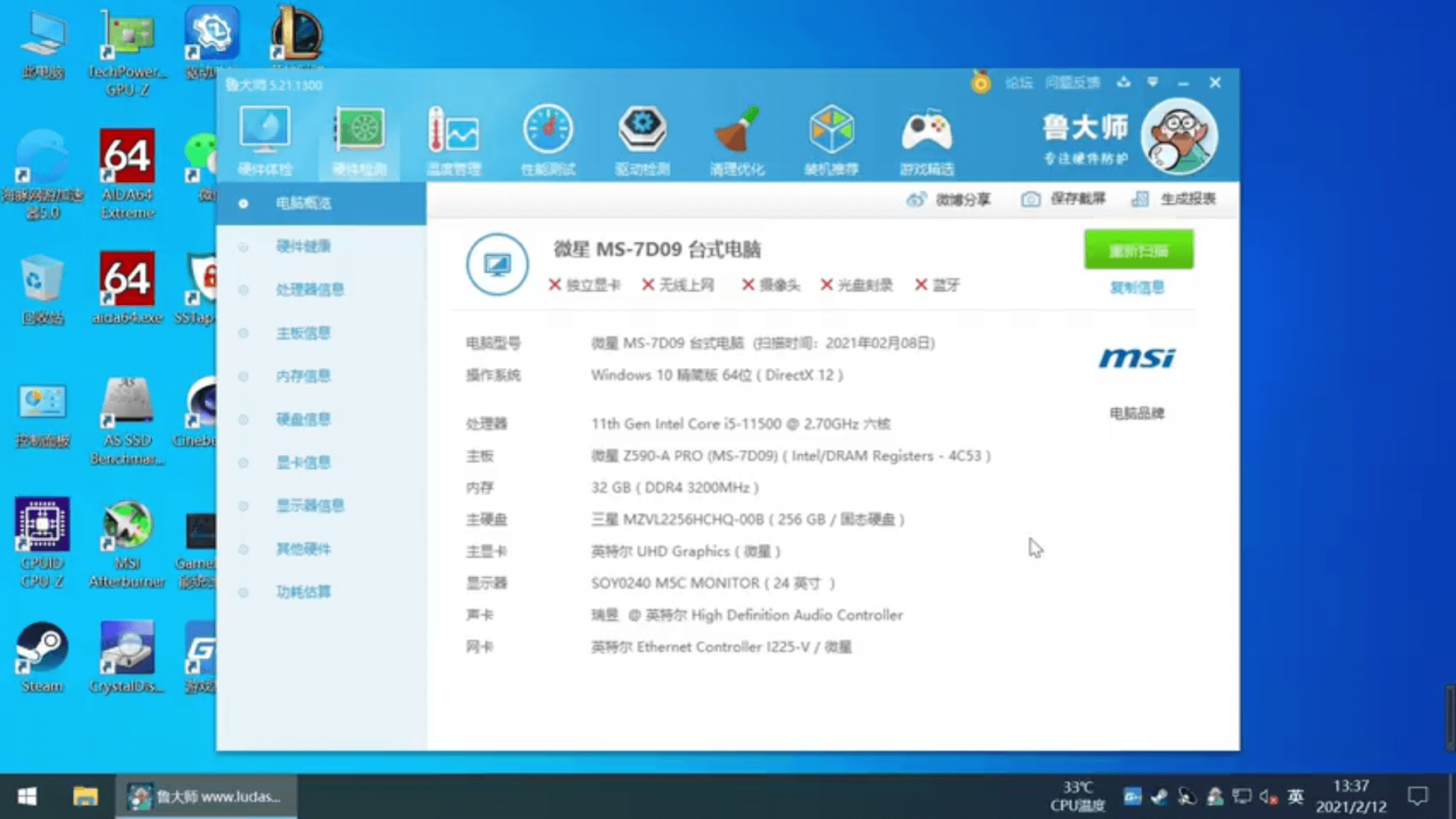Click the Lu Dashi mascot avatar
Screen dimensions: 1456x819
1179,136
